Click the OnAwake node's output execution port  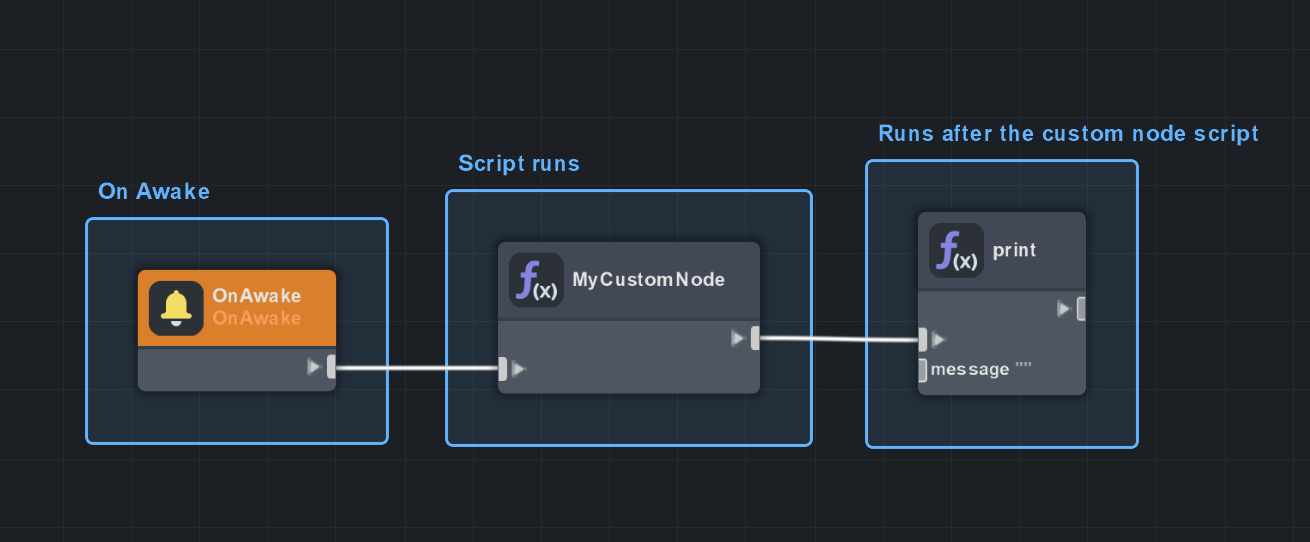331,367
